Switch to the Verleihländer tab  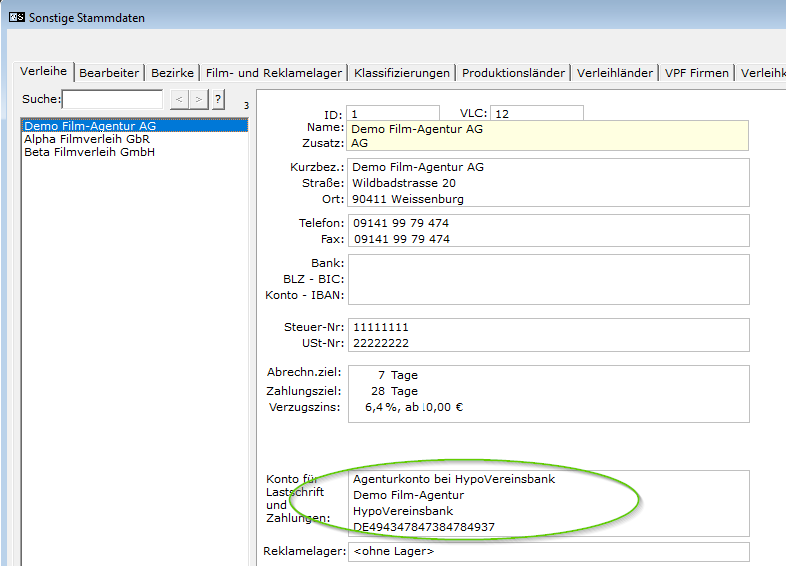[615, 73]
